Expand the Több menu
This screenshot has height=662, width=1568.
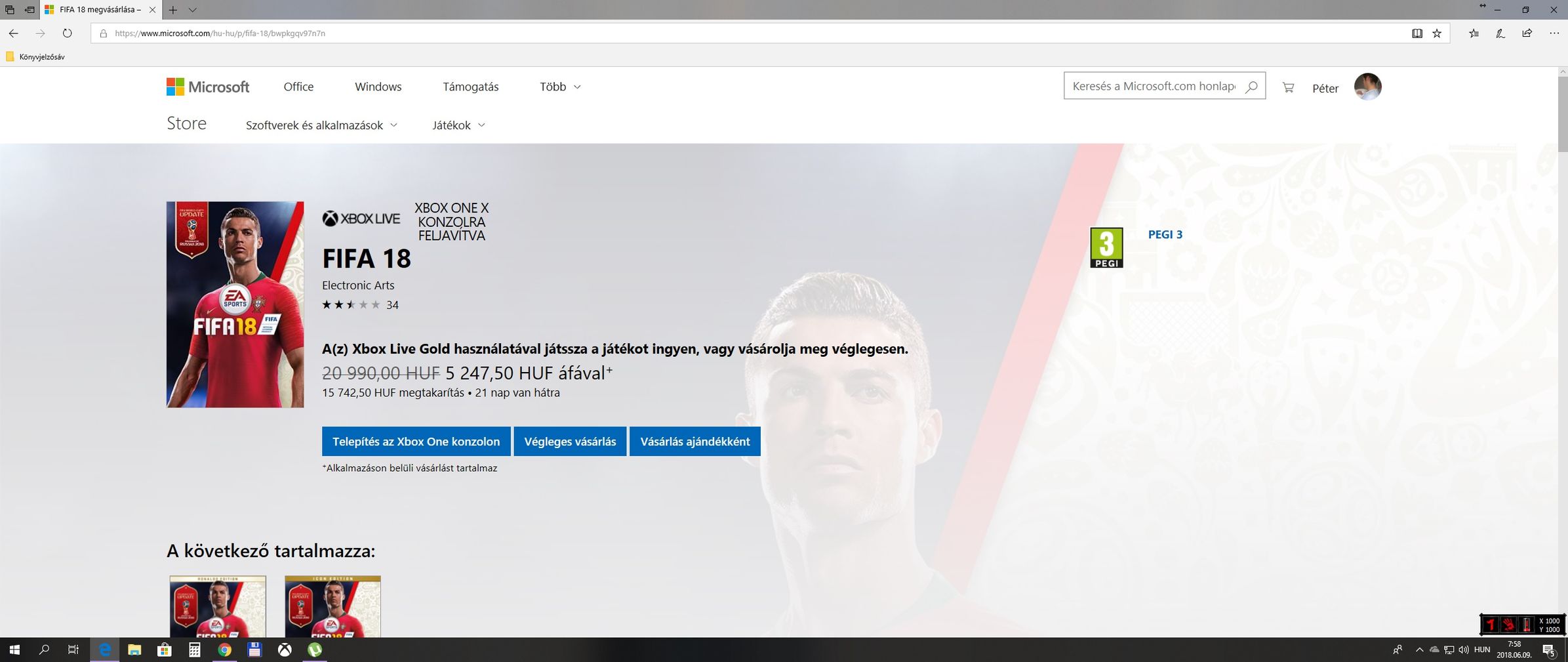[x=560, y=87]
